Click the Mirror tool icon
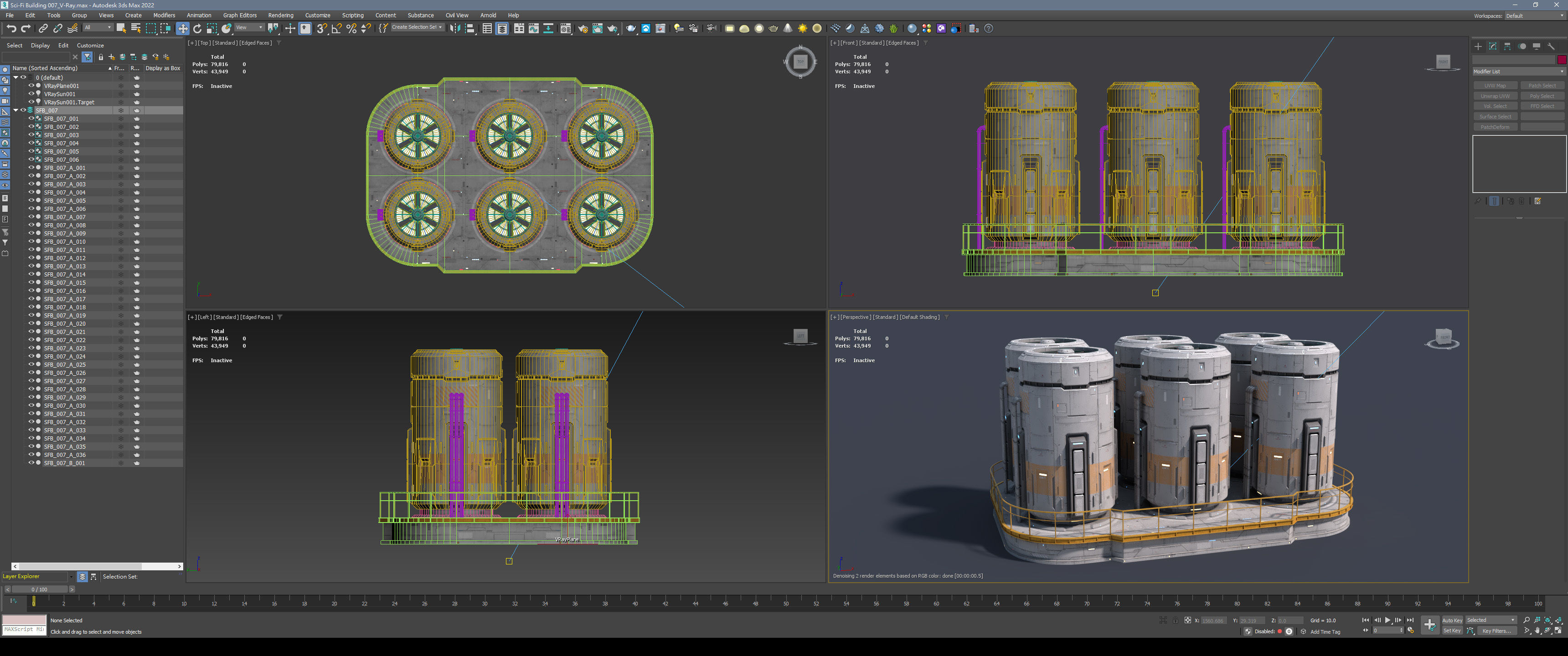Screen dimensions: 1568x656 point(455,28)
